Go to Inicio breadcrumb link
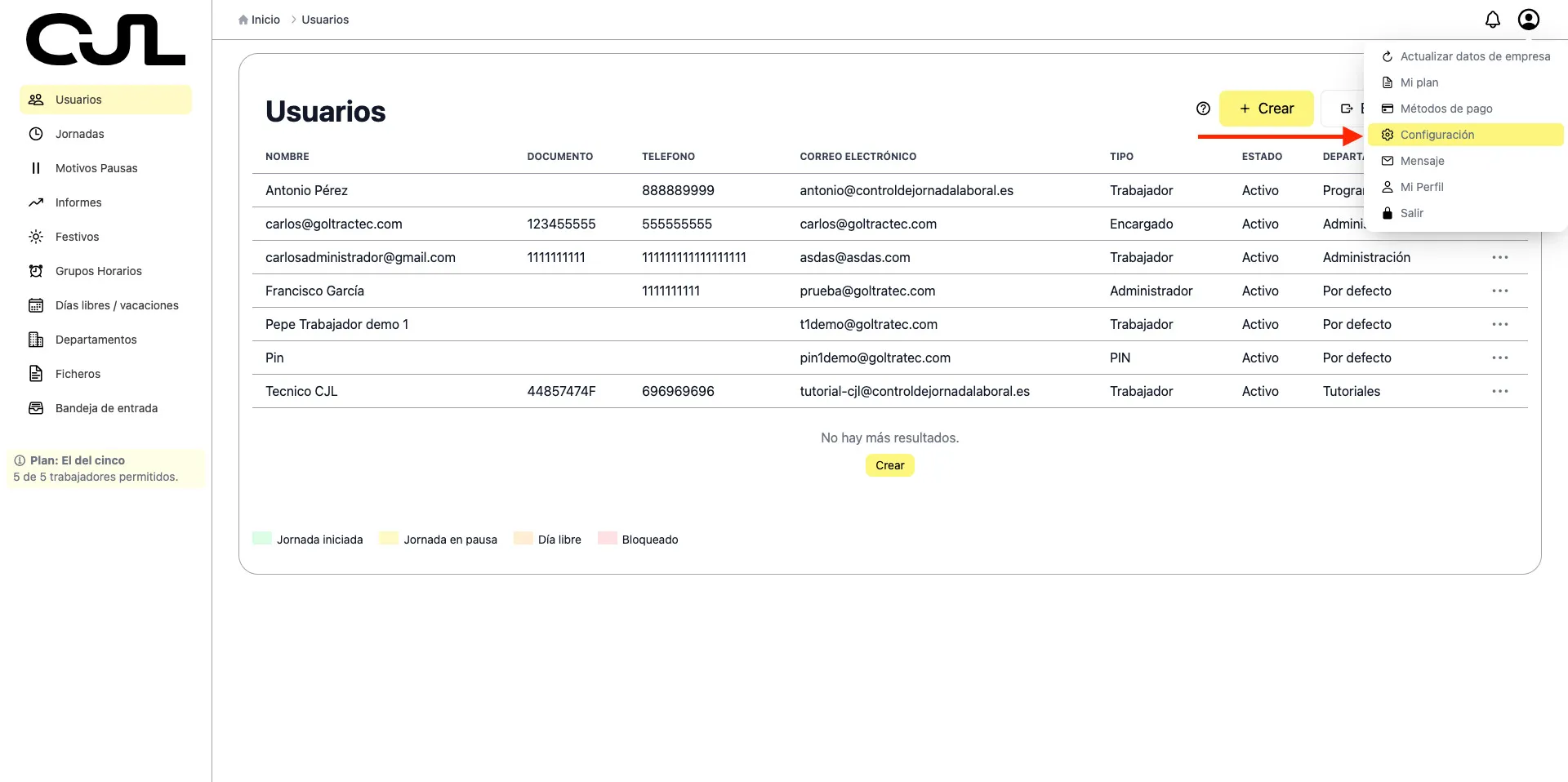This screenshot has width=1568, height=782. coord(265,20)
